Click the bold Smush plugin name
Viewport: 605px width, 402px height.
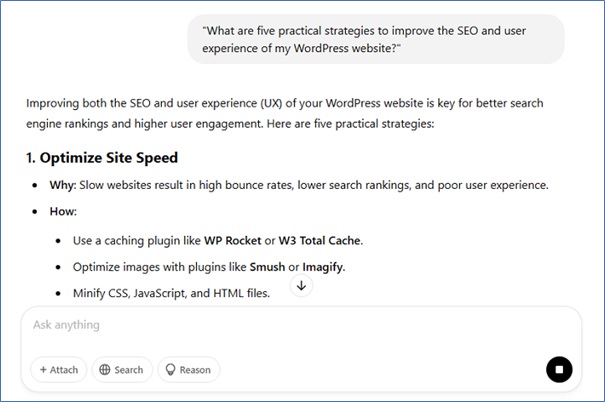(x=261, y=267)
